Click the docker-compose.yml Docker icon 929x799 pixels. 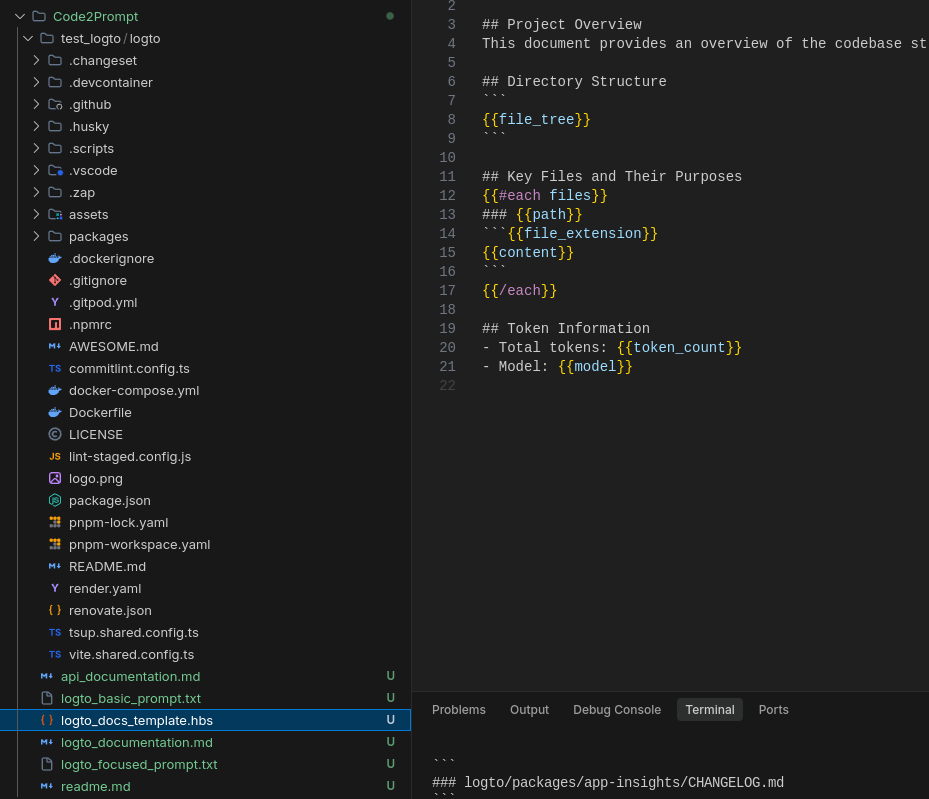[x=55, y=390]
